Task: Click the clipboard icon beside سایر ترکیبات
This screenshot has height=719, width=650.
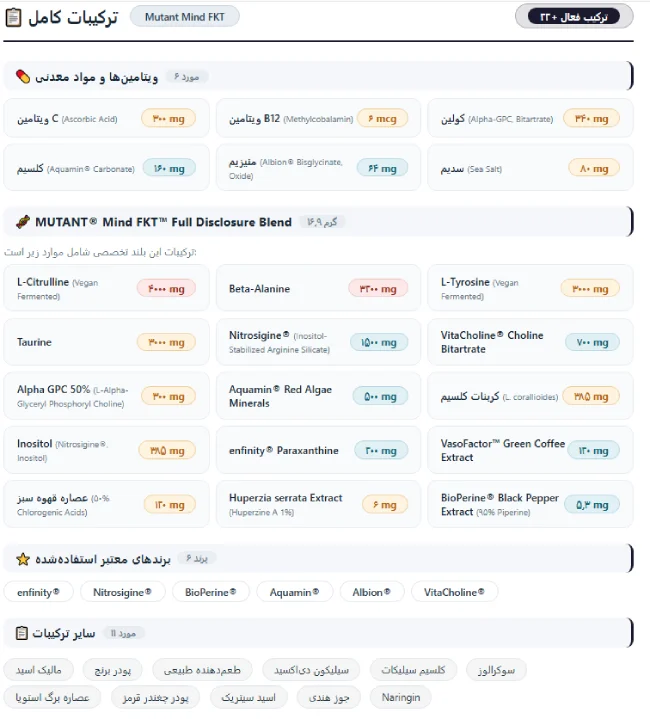Action: (x=22, y=633)
